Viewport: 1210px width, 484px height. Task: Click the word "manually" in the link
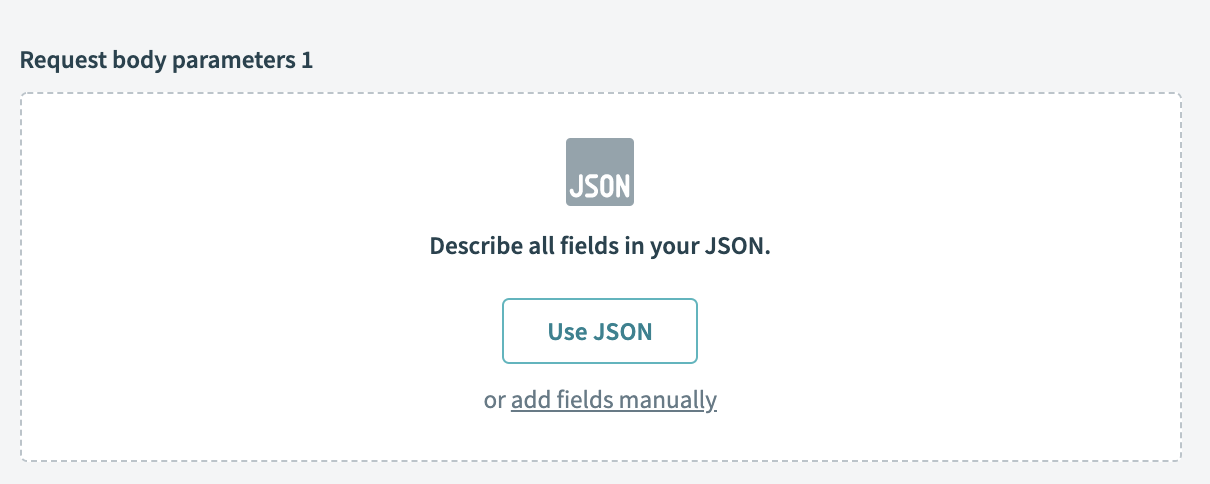pos(667,400)
